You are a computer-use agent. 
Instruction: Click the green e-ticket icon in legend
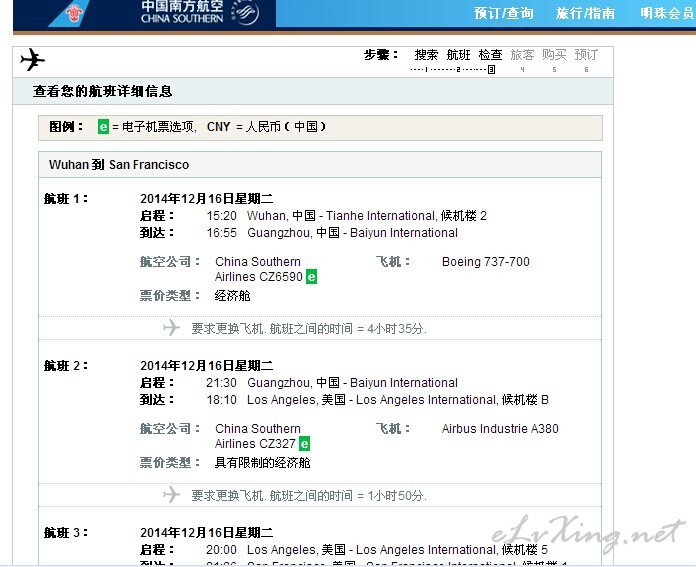click(103, 128)
